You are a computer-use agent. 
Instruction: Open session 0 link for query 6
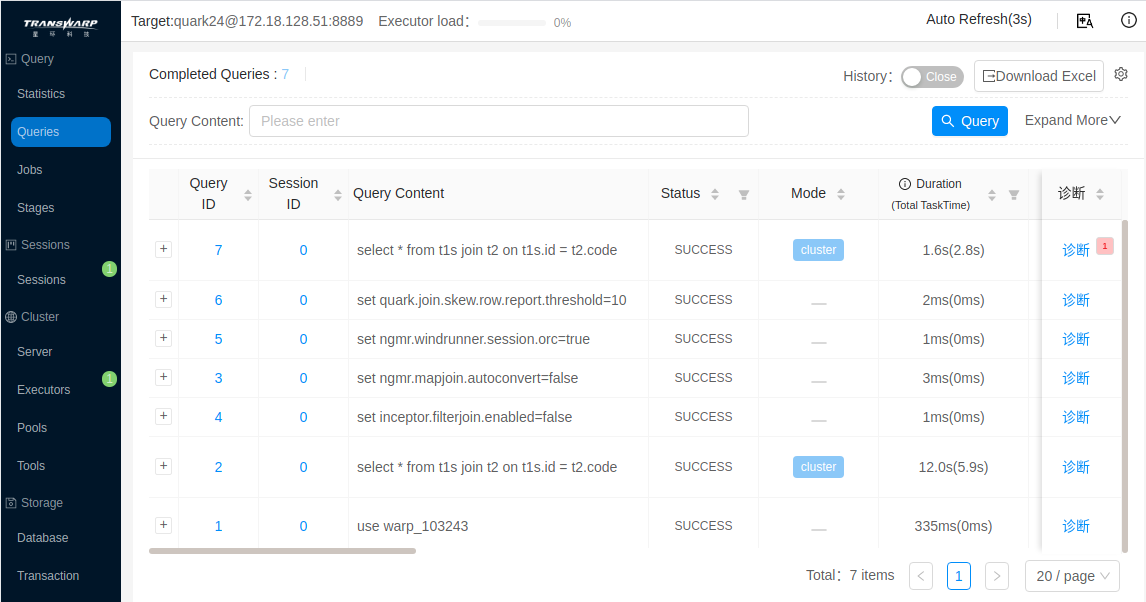point(303,300)
